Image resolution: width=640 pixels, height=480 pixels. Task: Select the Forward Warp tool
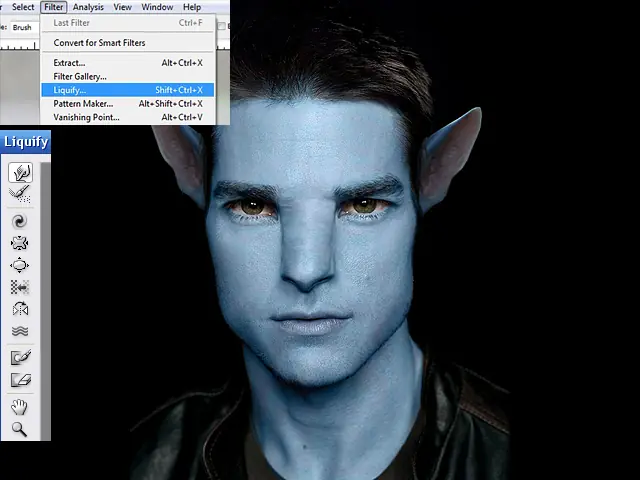tap(20, 173)
